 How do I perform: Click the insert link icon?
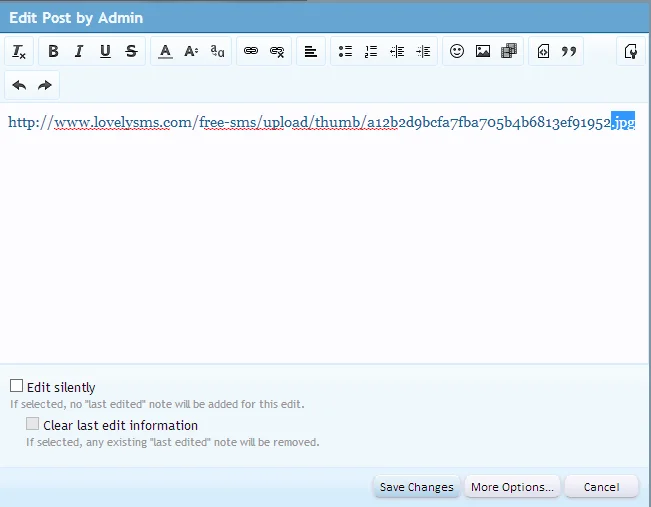pyautogui.click(x=251, y=52)
